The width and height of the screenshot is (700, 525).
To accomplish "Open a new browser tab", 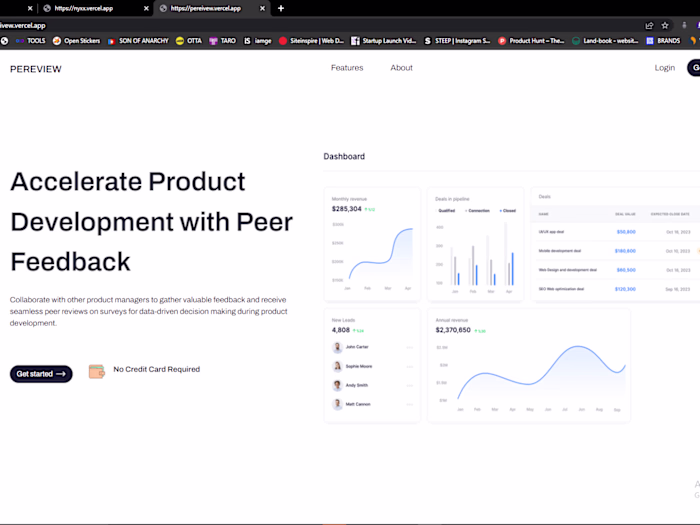I will (x=281, y=8).
